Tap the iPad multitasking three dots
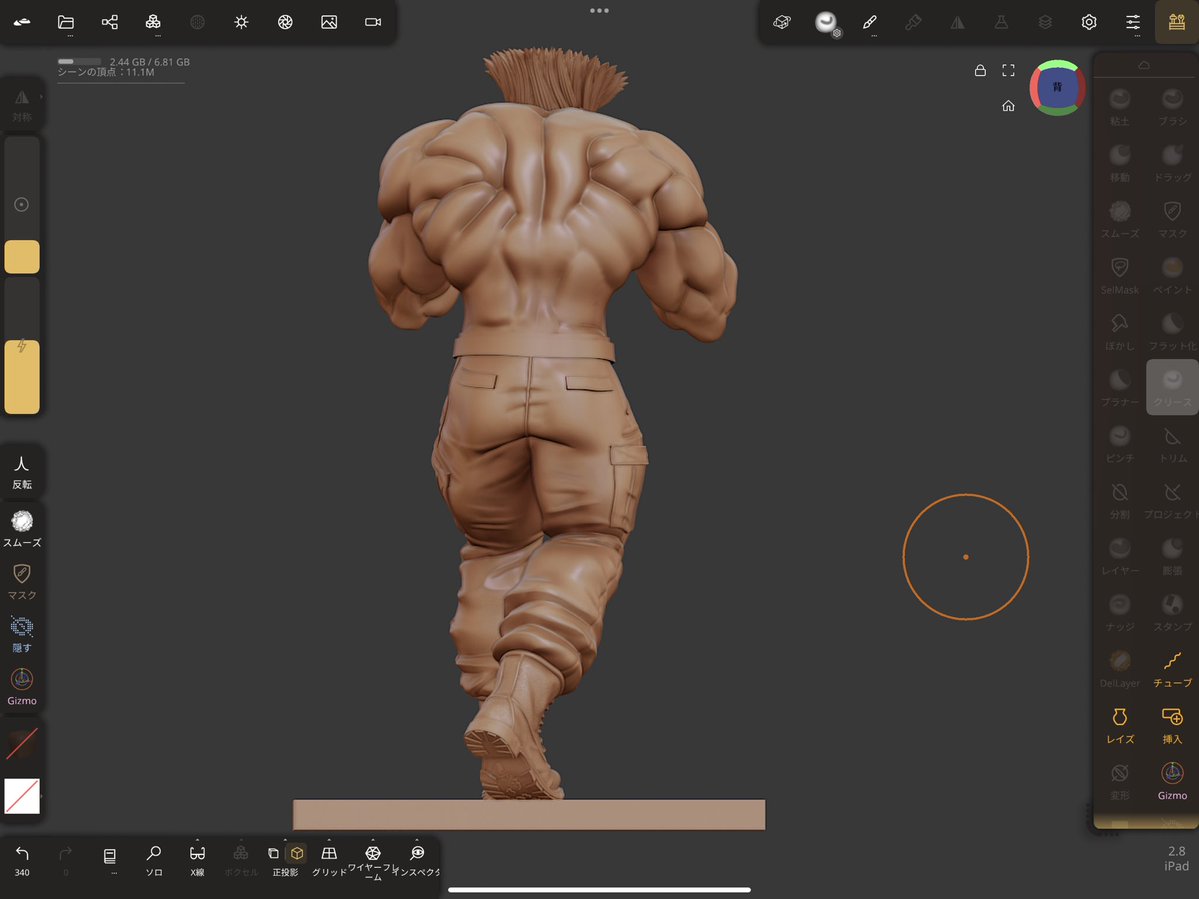1199x899 pixels. coord(600,11)
